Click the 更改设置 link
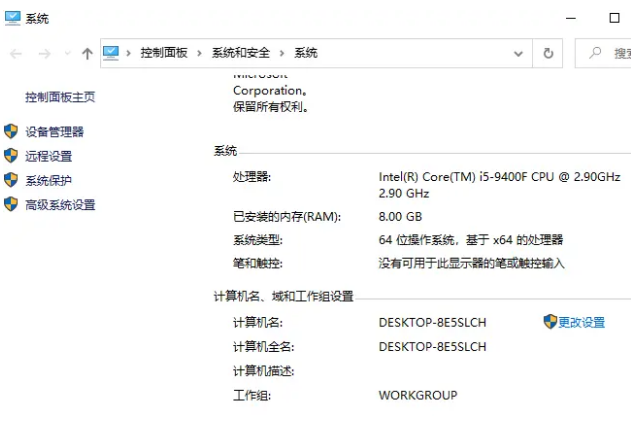 click(581, 322)
